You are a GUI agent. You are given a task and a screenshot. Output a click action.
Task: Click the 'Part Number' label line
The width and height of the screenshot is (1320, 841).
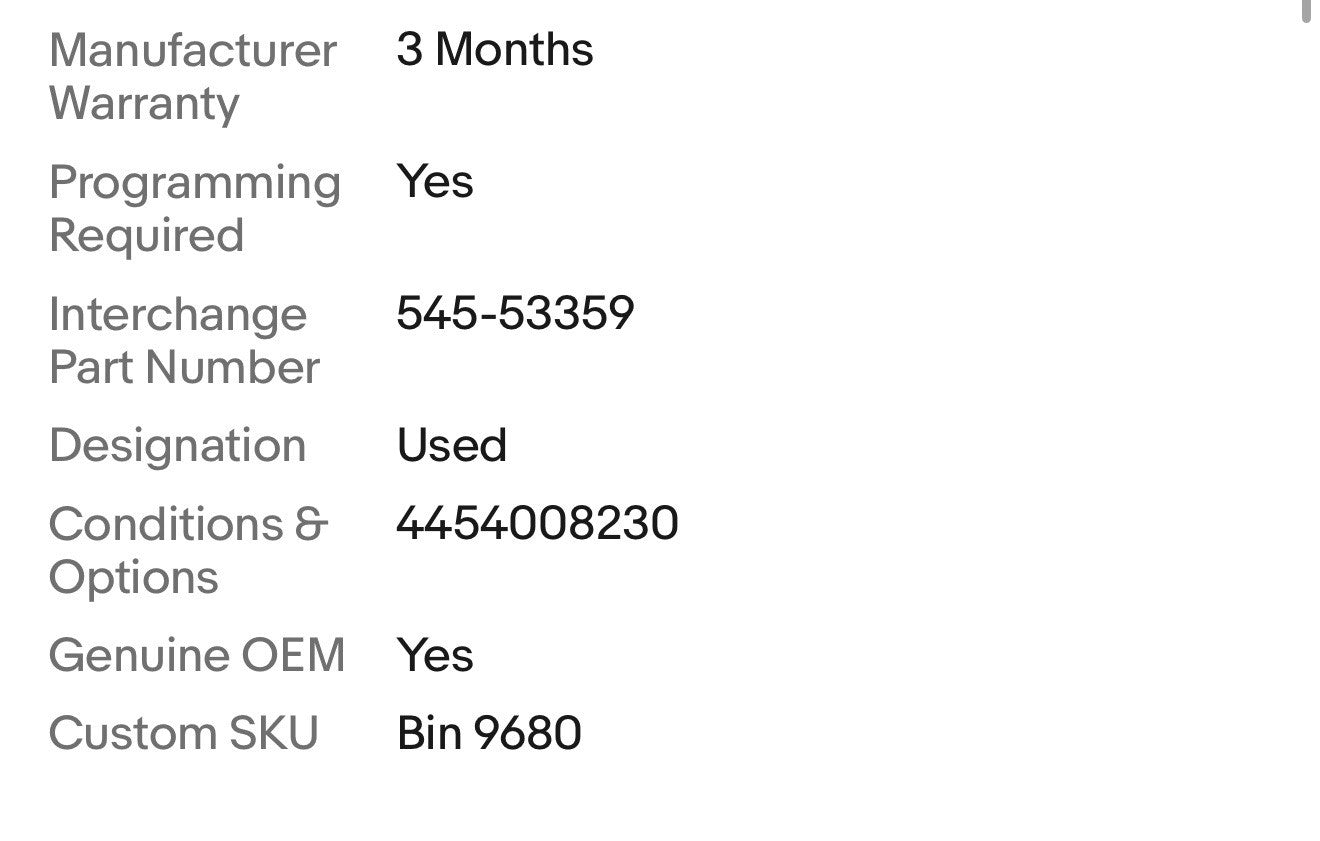click(184, 368)
